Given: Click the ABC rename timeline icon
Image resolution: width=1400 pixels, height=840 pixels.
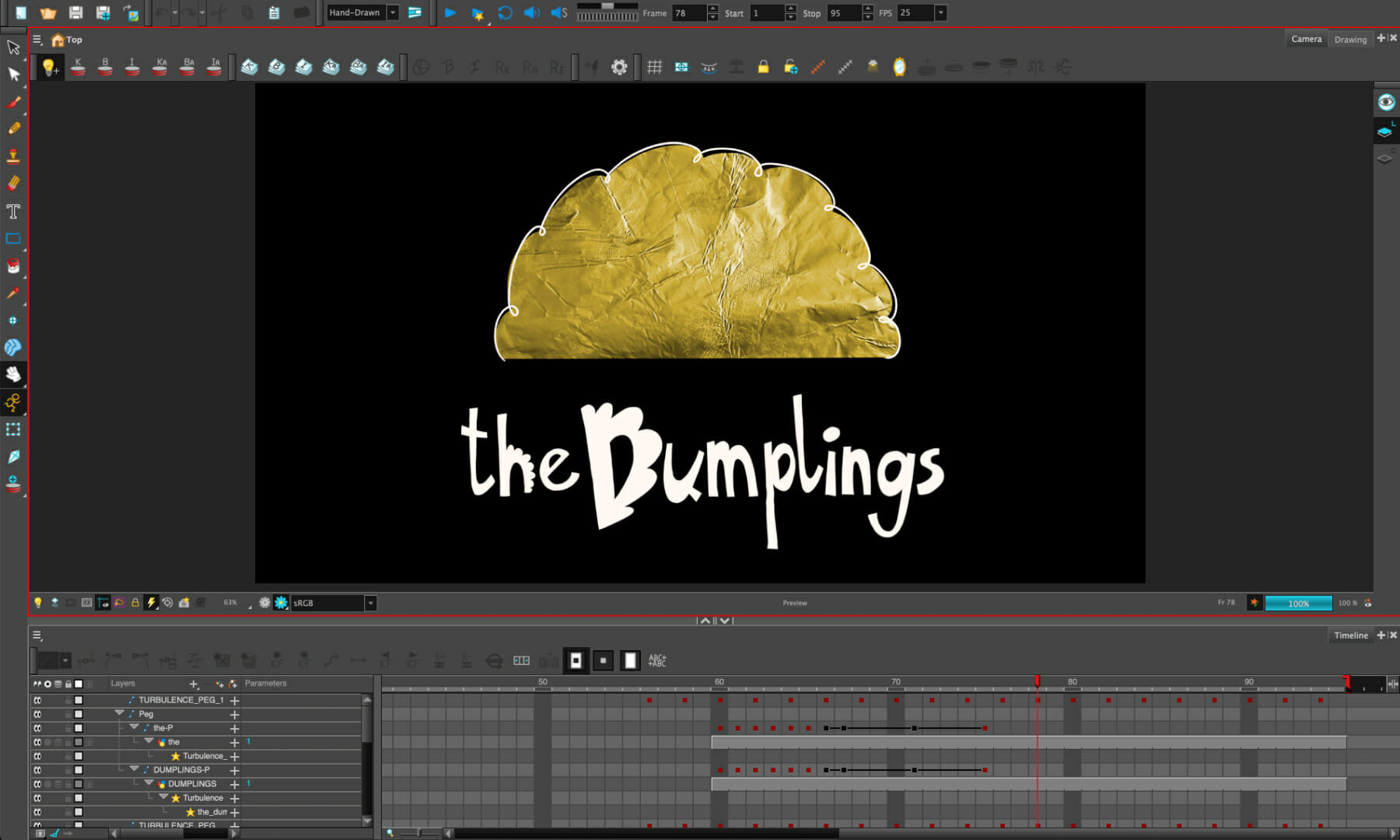Looking at the screenshot, I should point(657,660).
